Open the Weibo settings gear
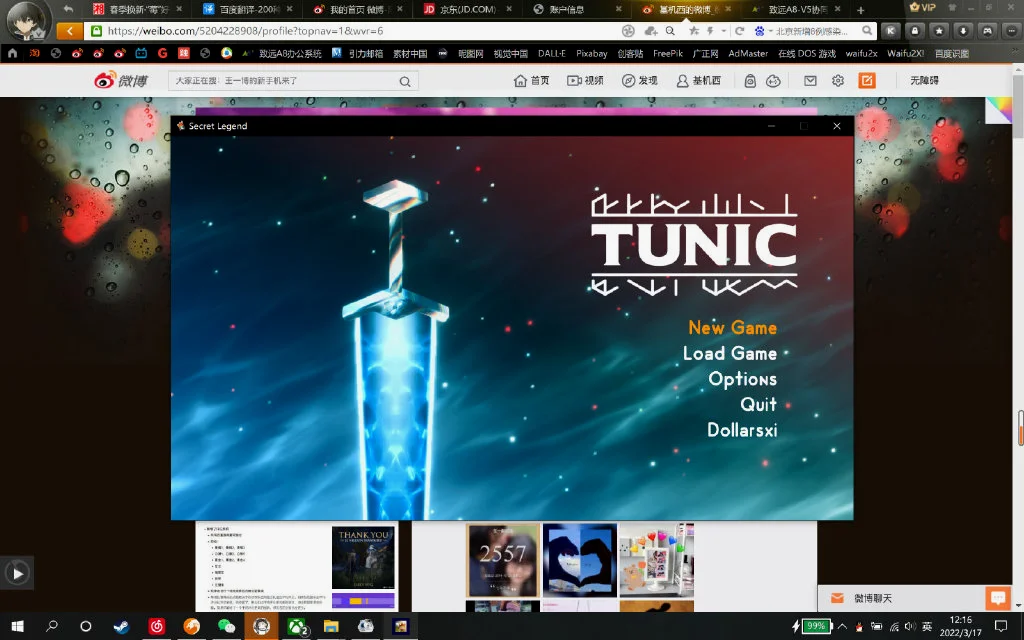The image size is (1024, 640). click(838, 81)
